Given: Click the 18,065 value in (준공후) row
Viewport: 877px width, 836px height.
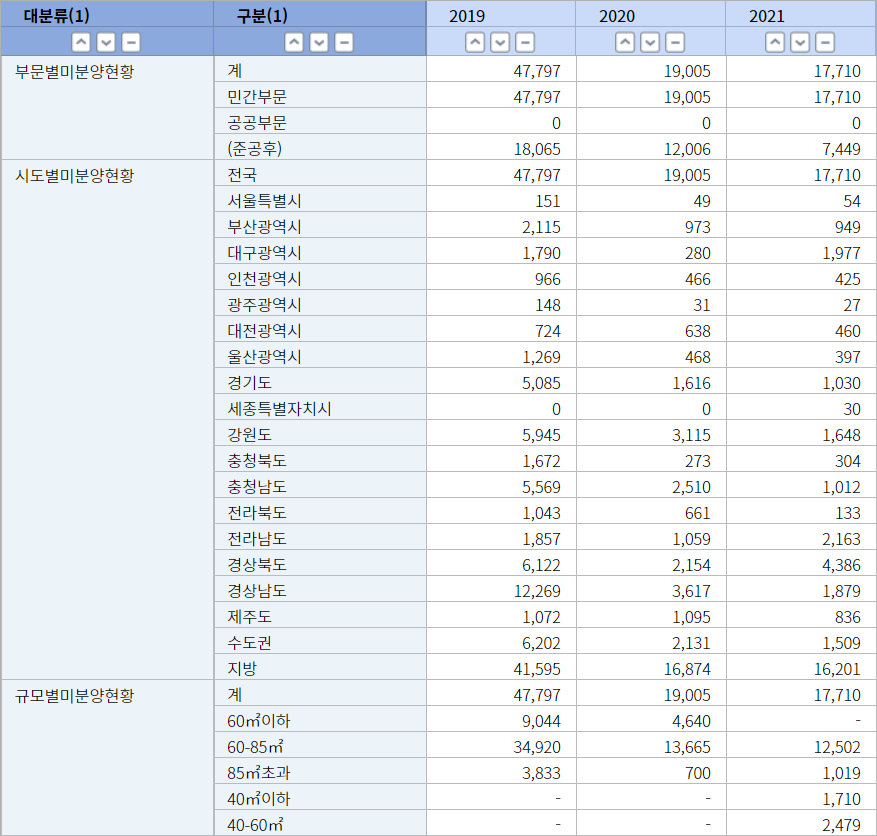Looking at the screenshot, I should pos(537,149).
